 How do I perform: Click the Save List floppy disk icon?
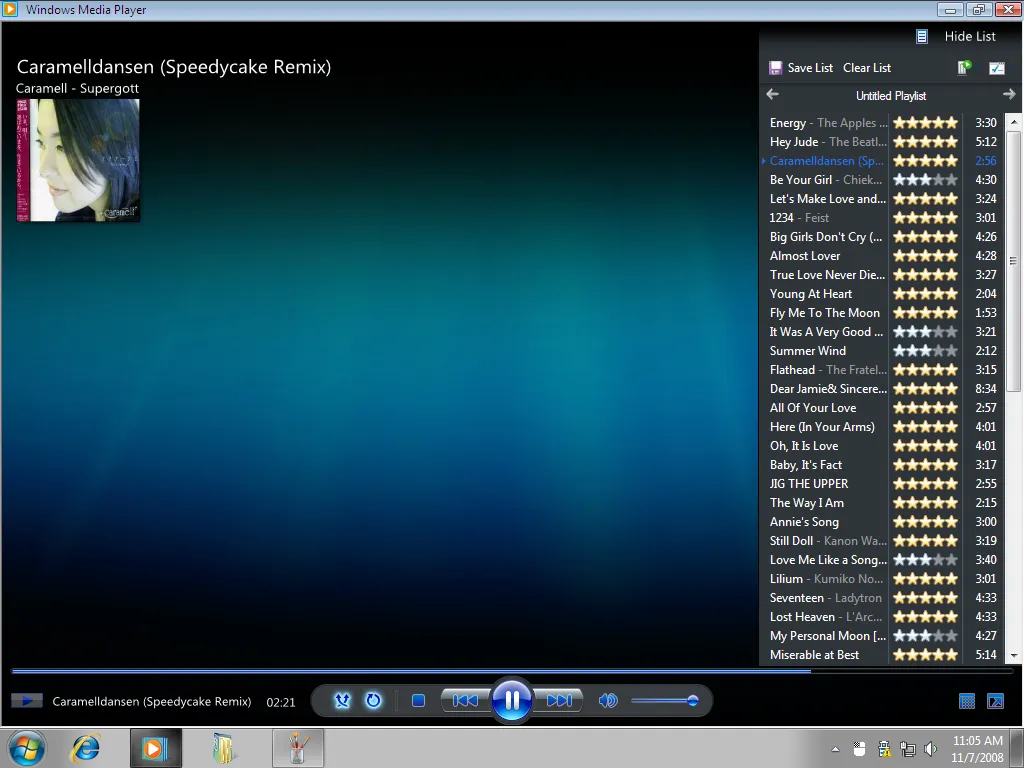click(x=775, y=68)
